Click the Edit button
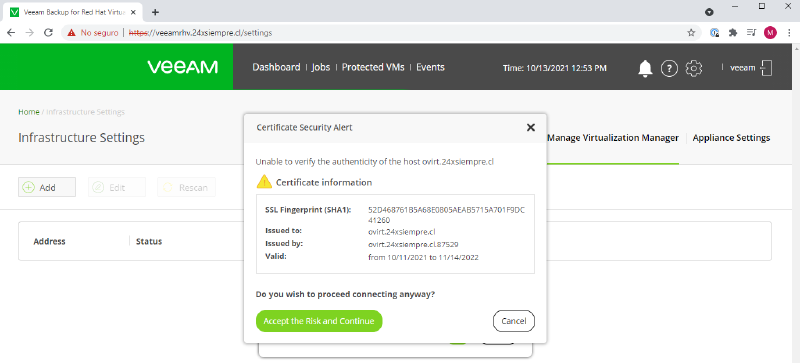 pyautogui.click(x=117, y=187)
